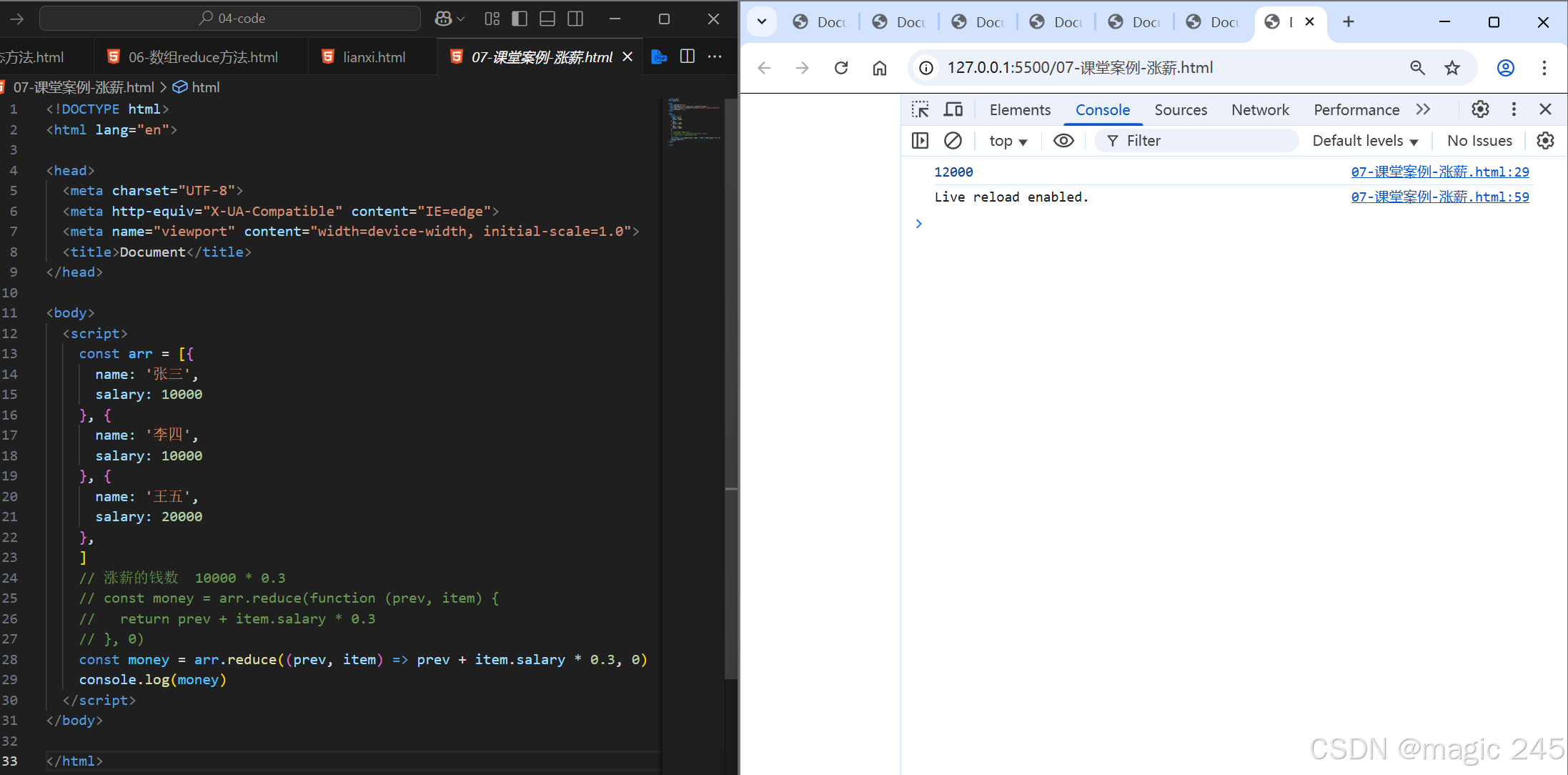Open the top context dropdown
The image size is (1568, 775).
(1008, 141)
